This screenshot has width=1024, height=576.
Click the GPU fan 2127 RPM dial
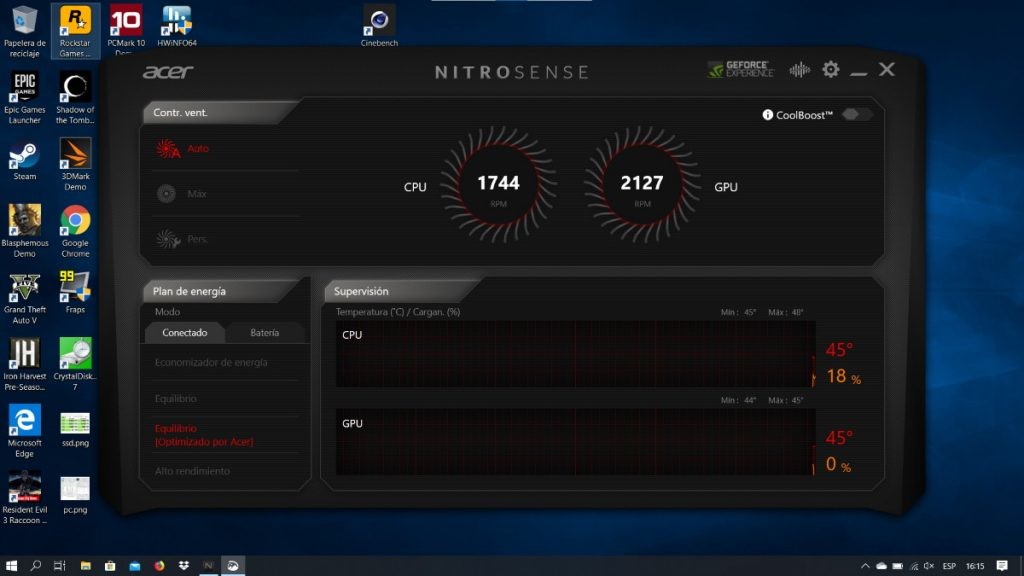[642, 185]
